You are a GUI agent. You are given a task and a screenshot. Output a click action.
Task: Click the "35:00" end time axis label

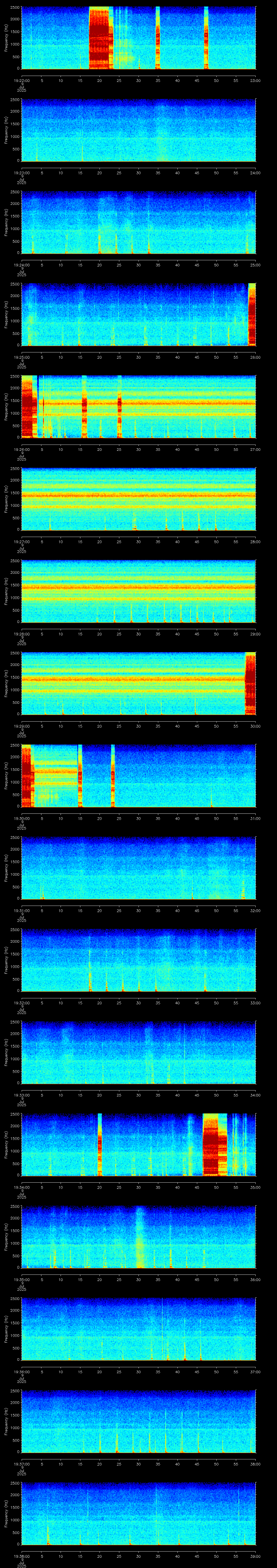click(x=256, y=1187)
